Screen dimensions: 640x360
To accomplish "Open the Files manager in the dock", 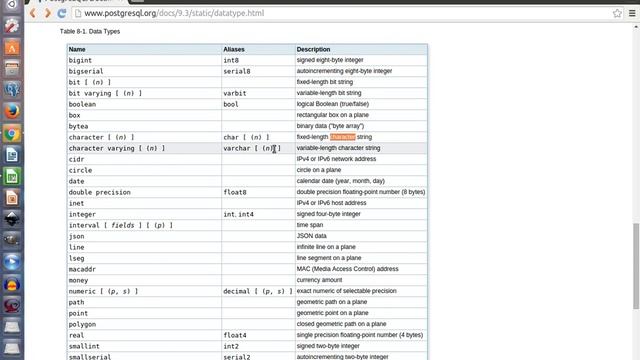I will [11, 69].
